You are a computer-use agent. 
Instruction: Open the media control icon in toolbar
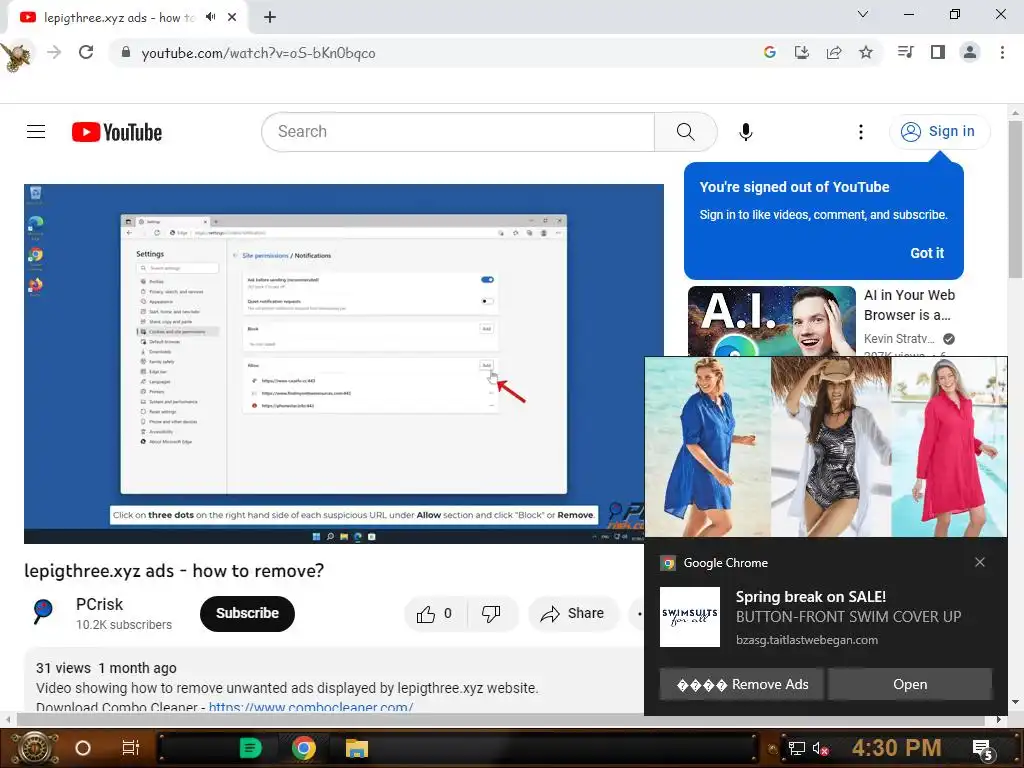[x=905, y=52]
